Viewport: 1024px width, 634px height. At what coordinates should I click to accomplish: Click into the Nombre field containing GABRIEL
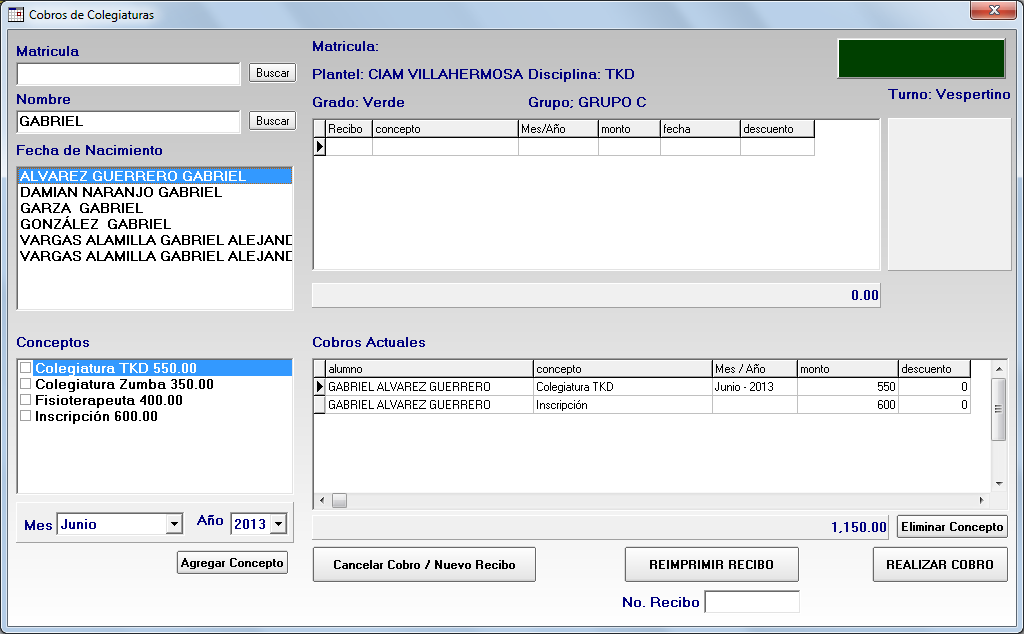tap(129, 121)
